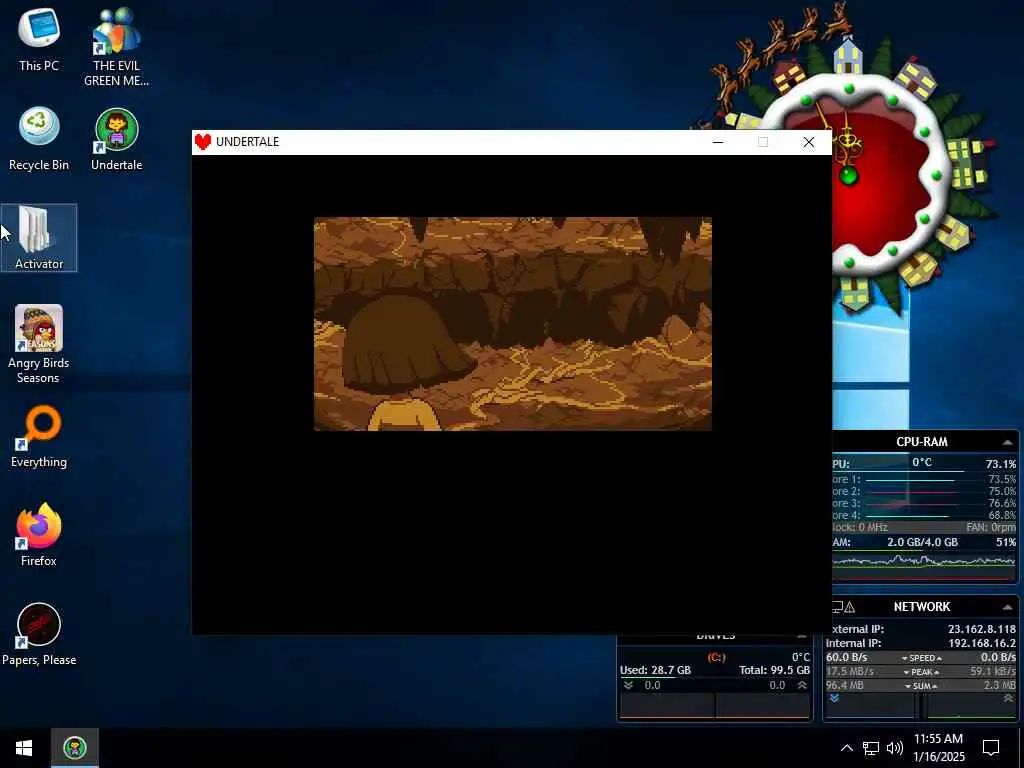The width and height of the screenshot is (1024, 768).
Task: Click the drive write up-chevron icon
Action: [802, 685]
